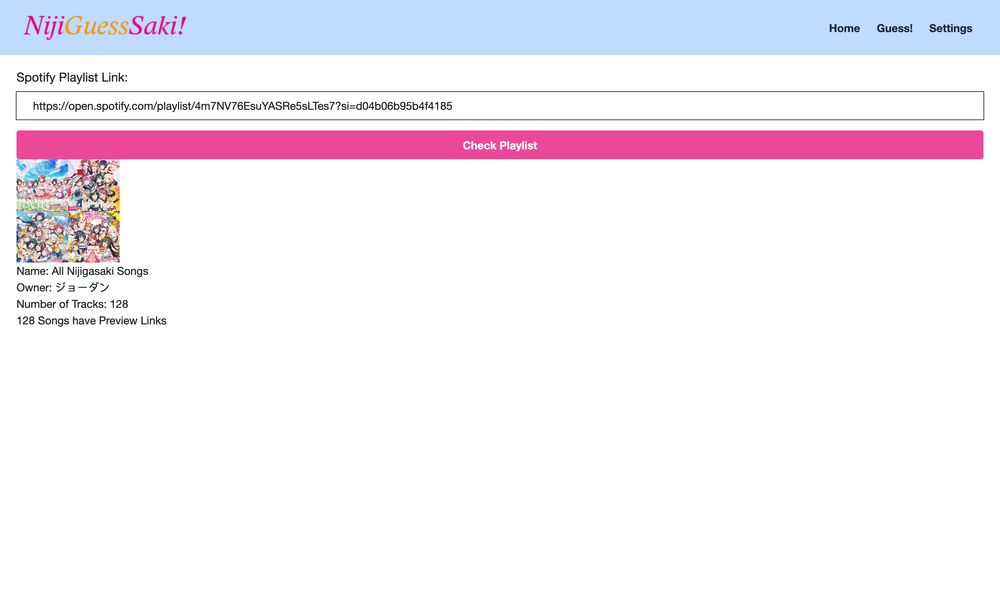This screenshot has height=591, width=1000.
Task: Click the owner name "ジョーダン"
Action: (x=82, y=288)
